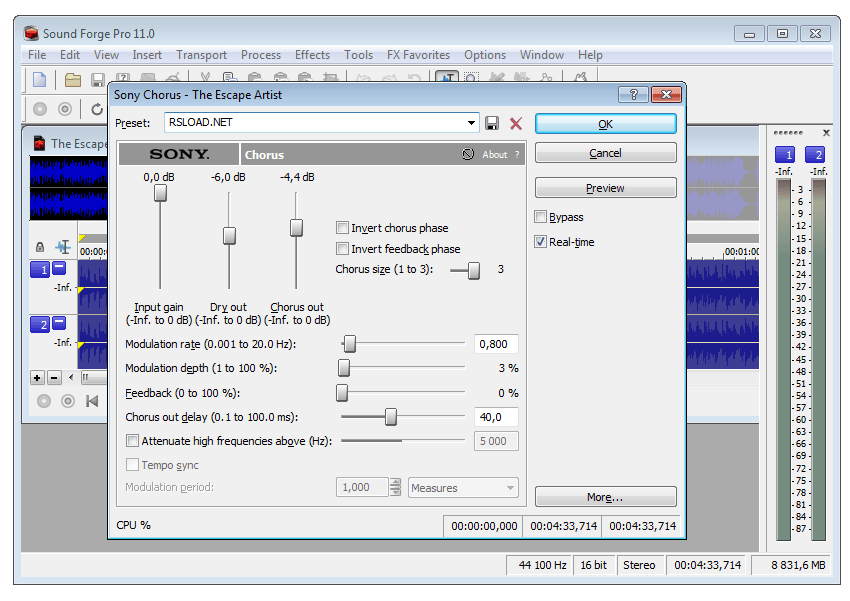Click the minus button beside channel 1

click(x=59, y=267)
